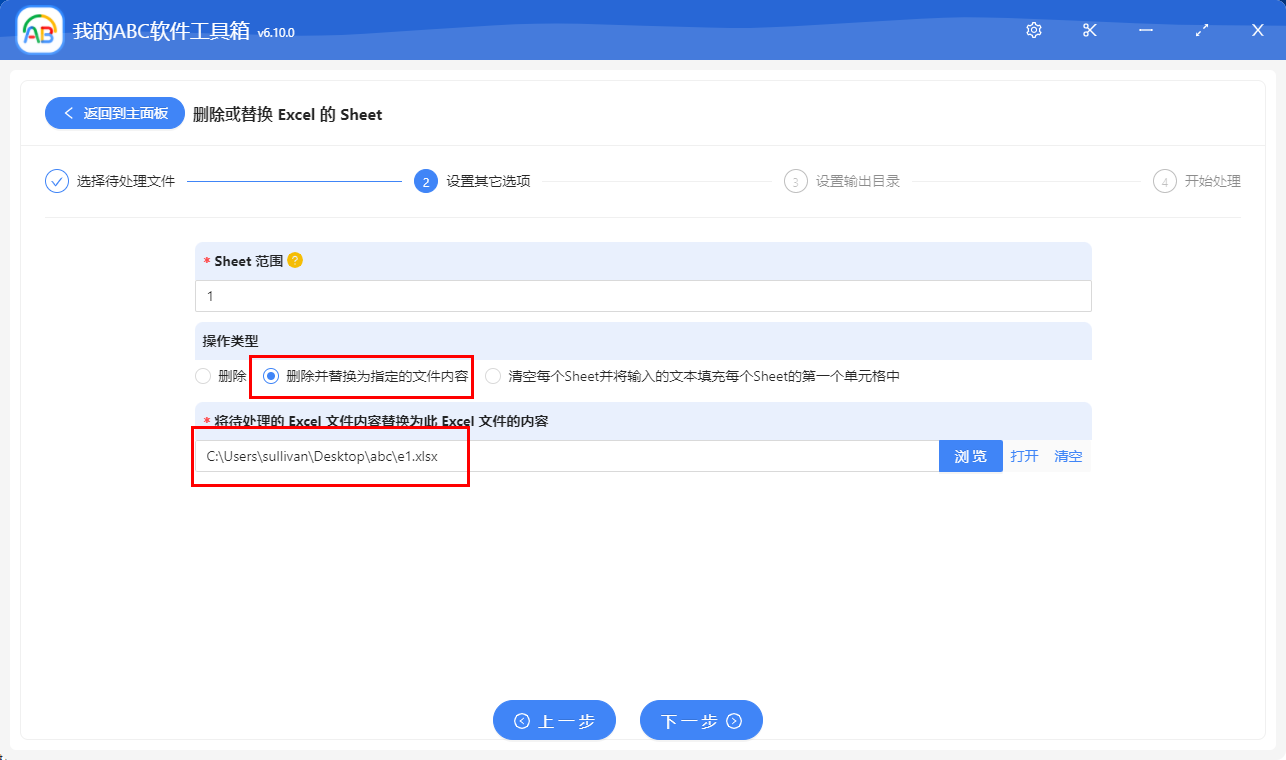Open the settings gear in the title bar
This screenshot has width=1286, height=760.
tap(1033, 30)
